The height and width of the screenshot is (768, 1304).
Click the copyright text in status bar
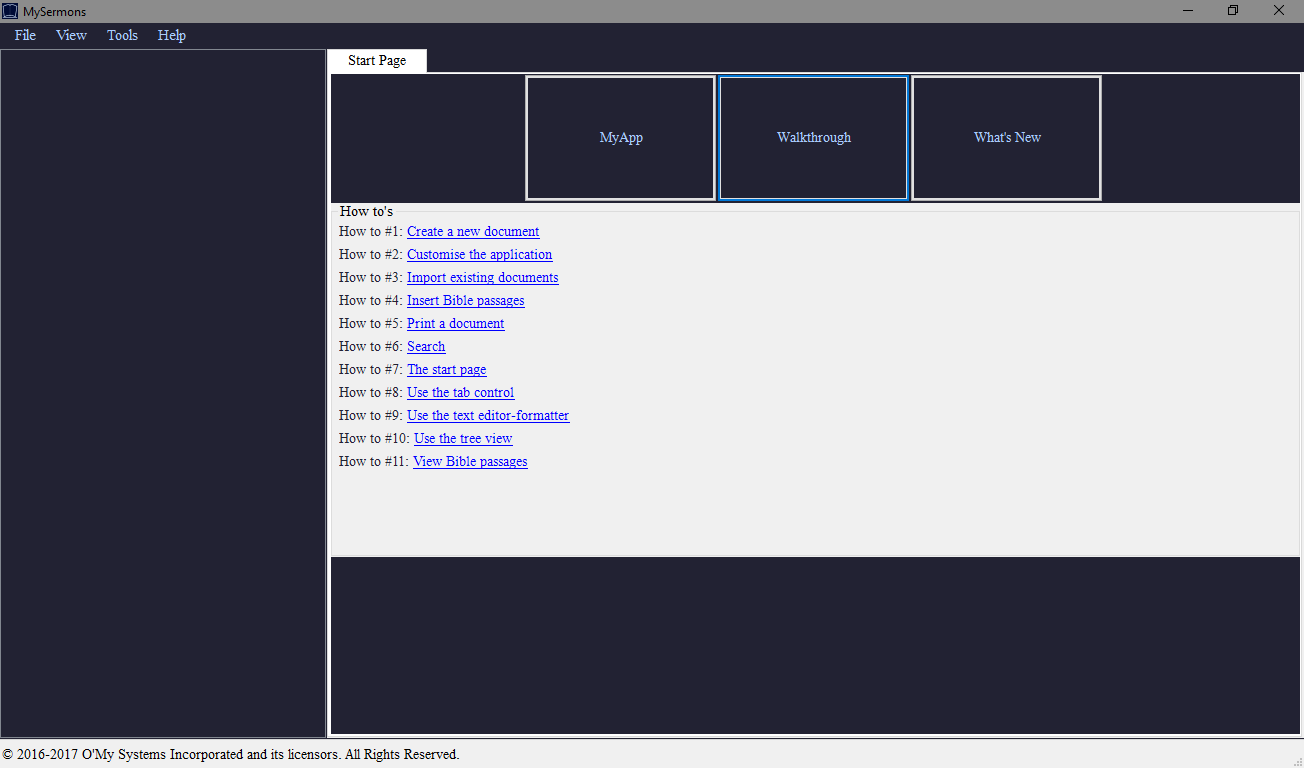click(x=231, y=755)
